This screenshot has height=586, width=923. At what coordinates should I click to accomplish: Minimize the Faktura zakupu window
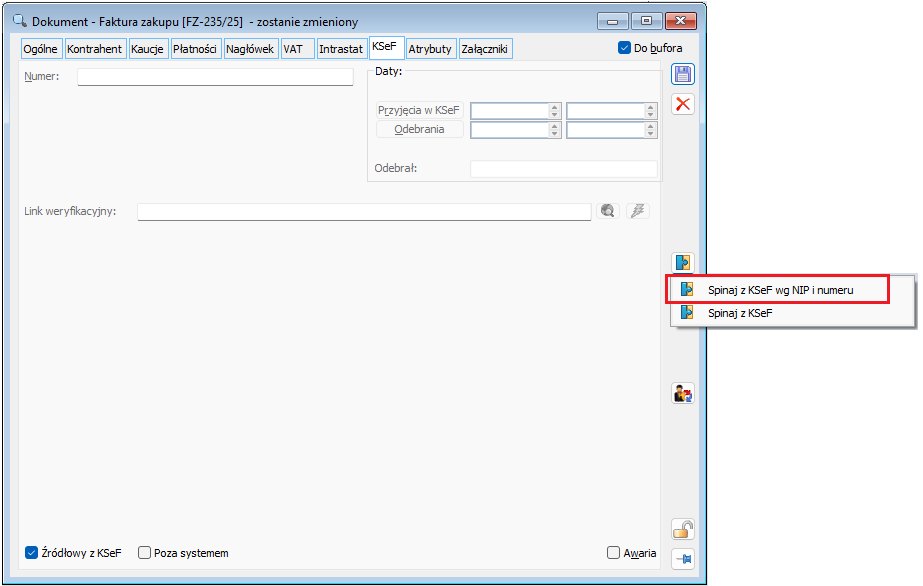[613, 21]
